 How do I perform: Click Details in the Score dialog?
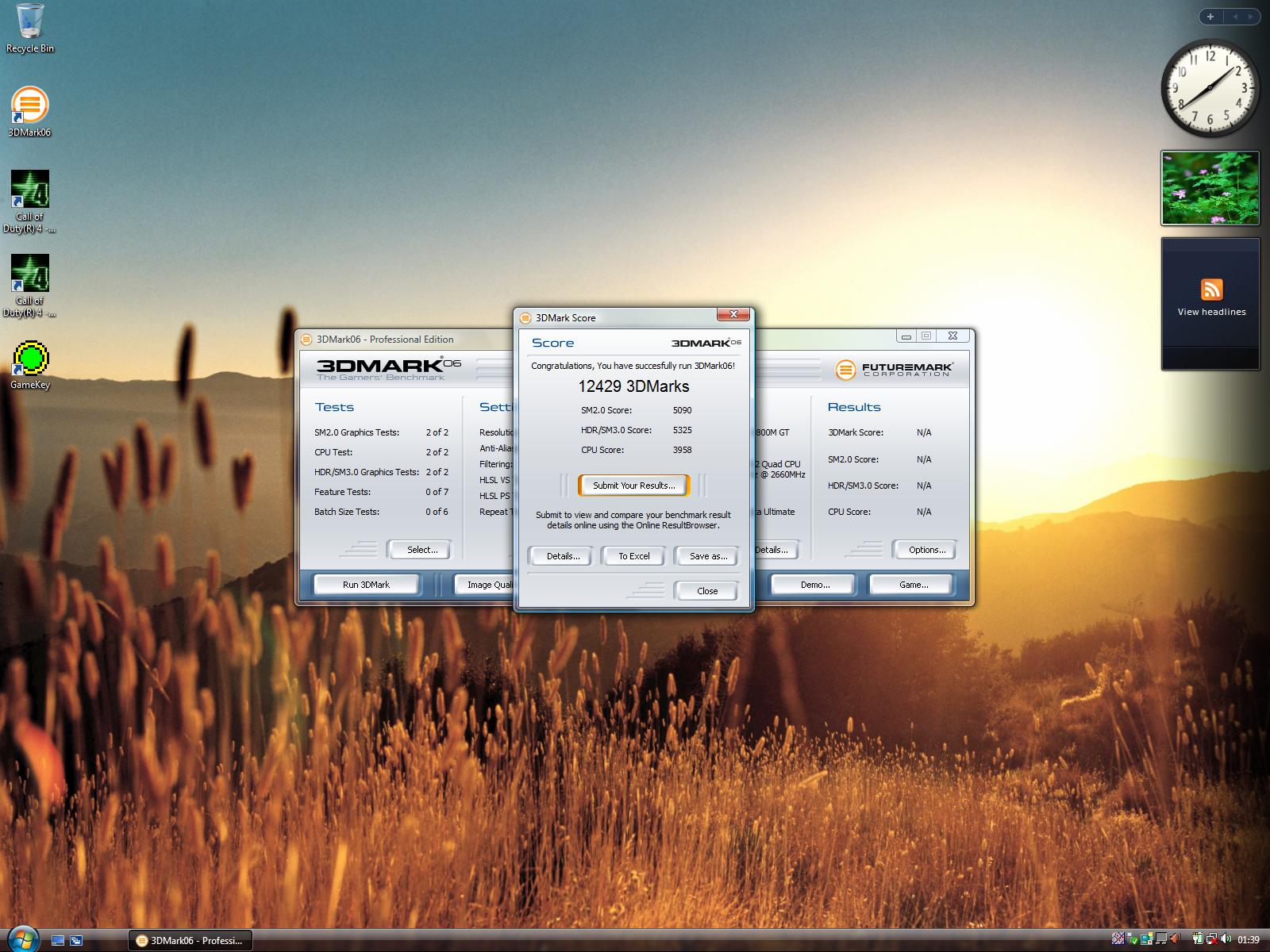pyautogui.click(x=563, y=556)
